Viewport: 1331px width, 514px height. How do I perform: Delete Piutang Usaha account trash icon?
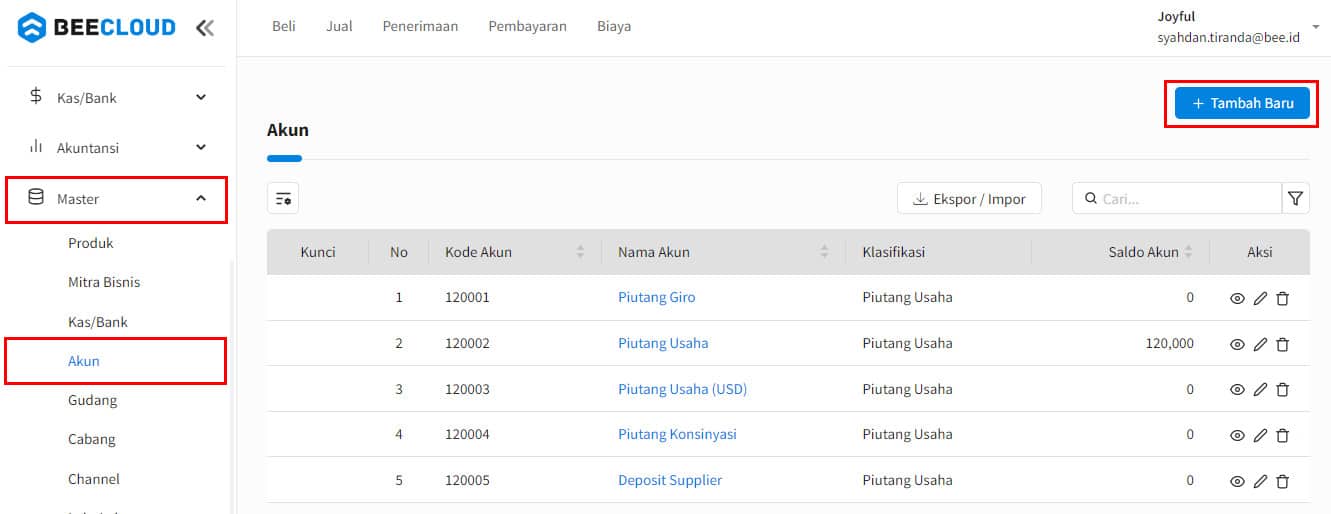pos(1283,344)
